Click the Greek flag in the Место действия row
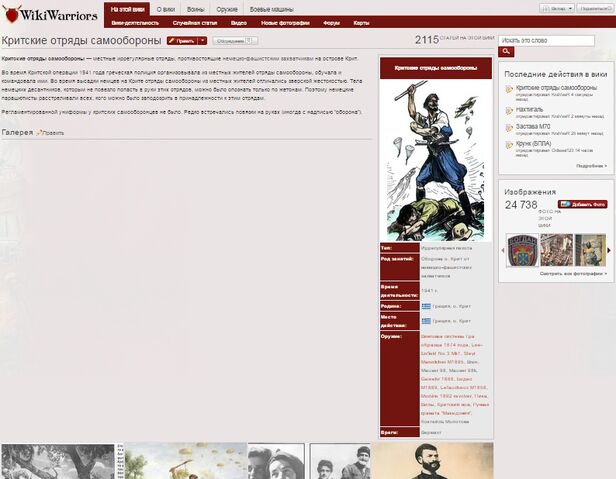Screen dimensions: 616x479 tap(426, 321)
